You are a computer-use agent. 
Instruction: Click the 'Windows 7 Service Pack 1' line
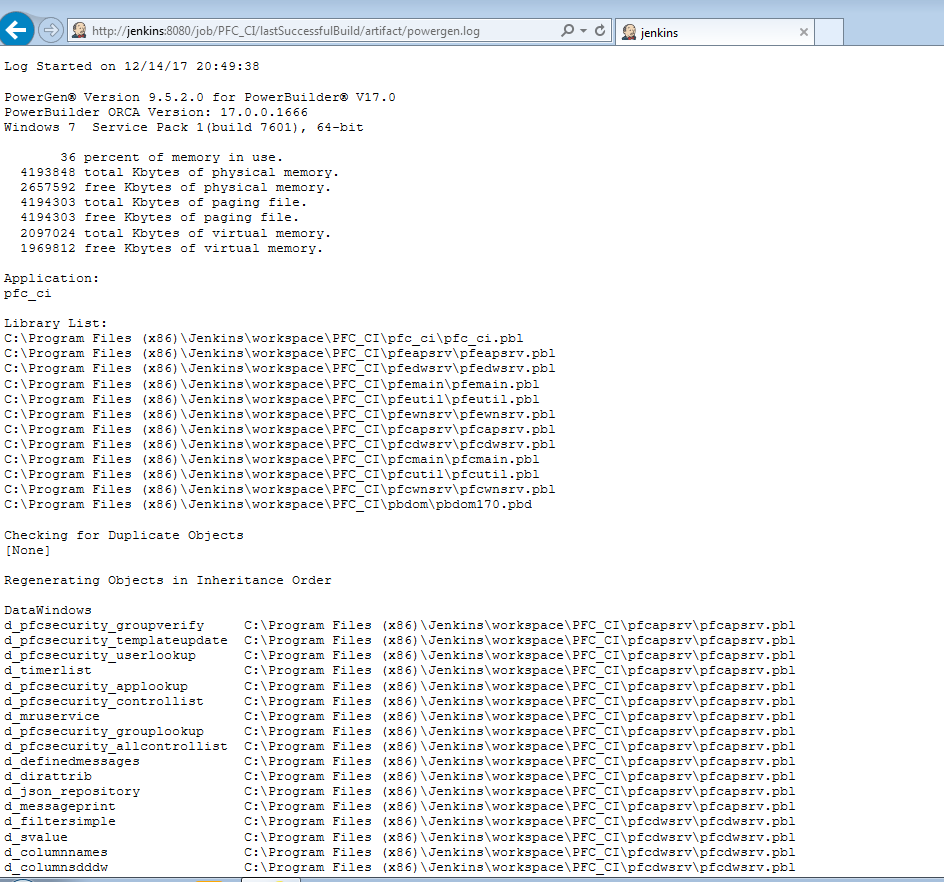(x=184, y=127)
